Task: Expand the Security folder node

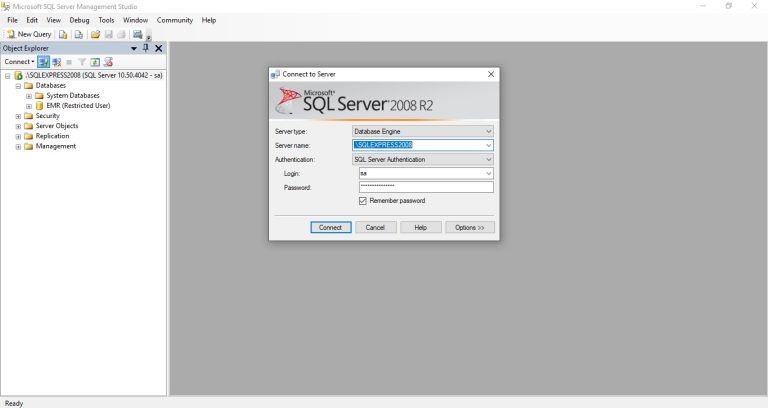Action: [18, 116]
